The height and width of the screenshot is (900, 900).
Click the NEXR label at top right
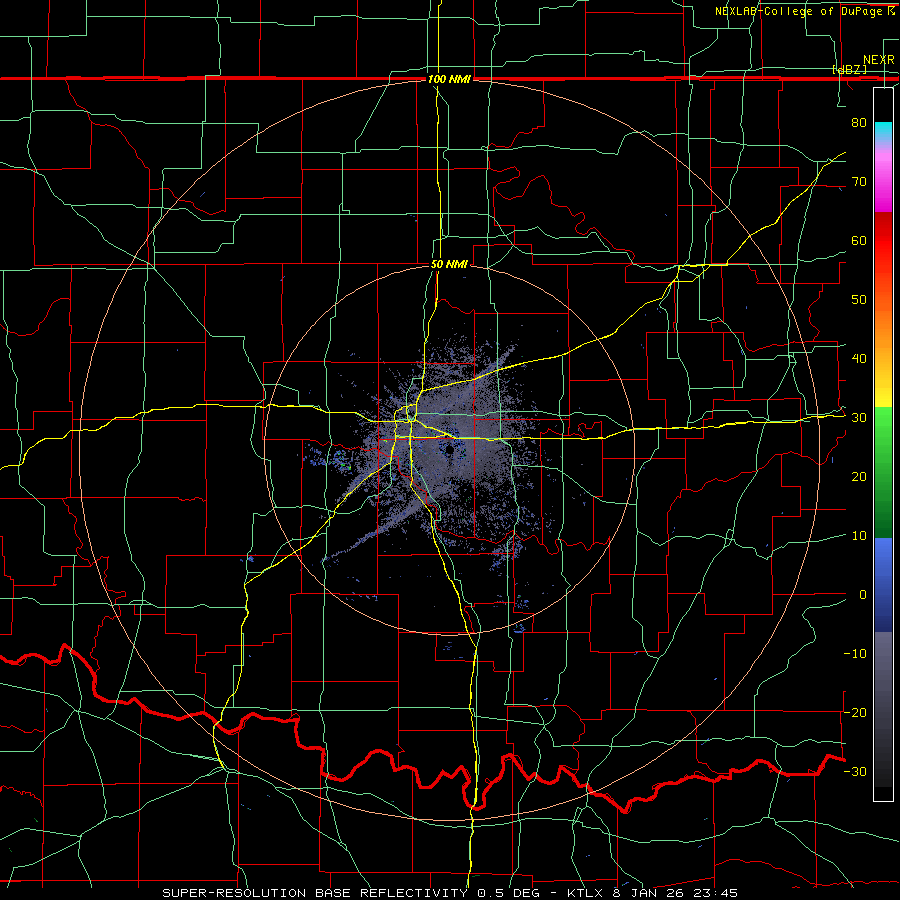coord(879,60)
